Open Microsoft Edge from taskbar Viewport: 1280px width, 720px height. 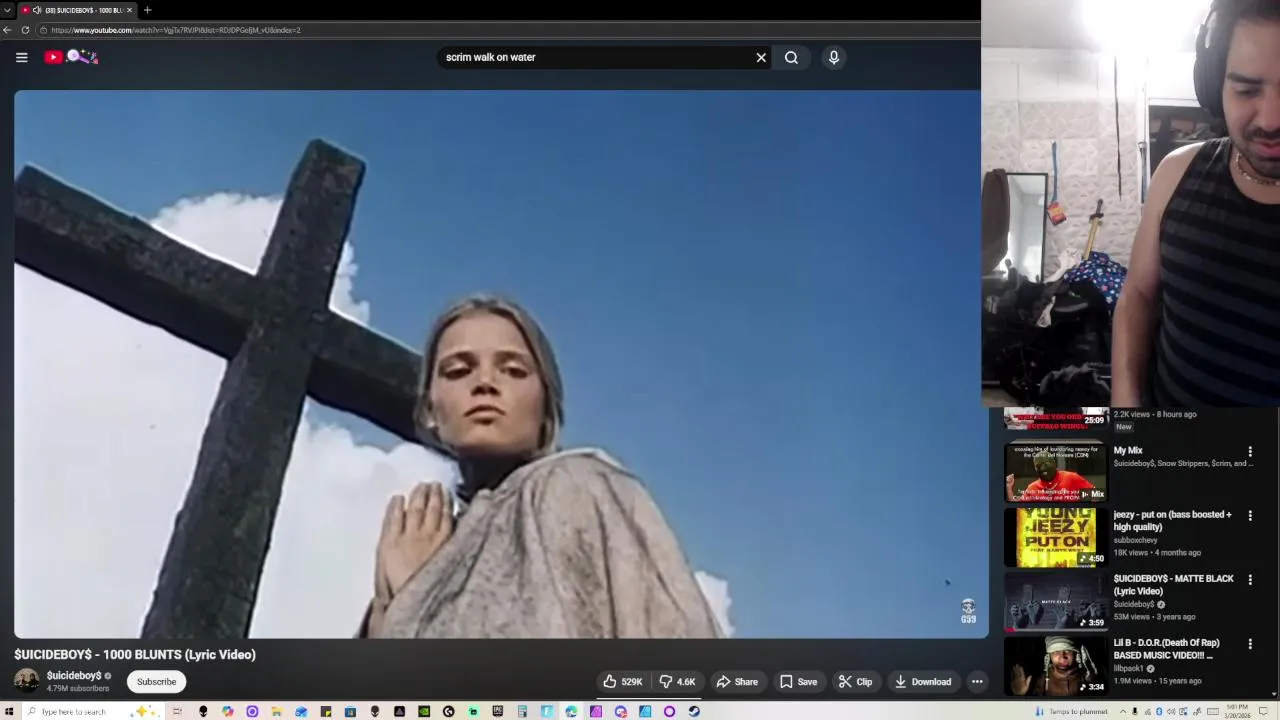tap(571, 711)
